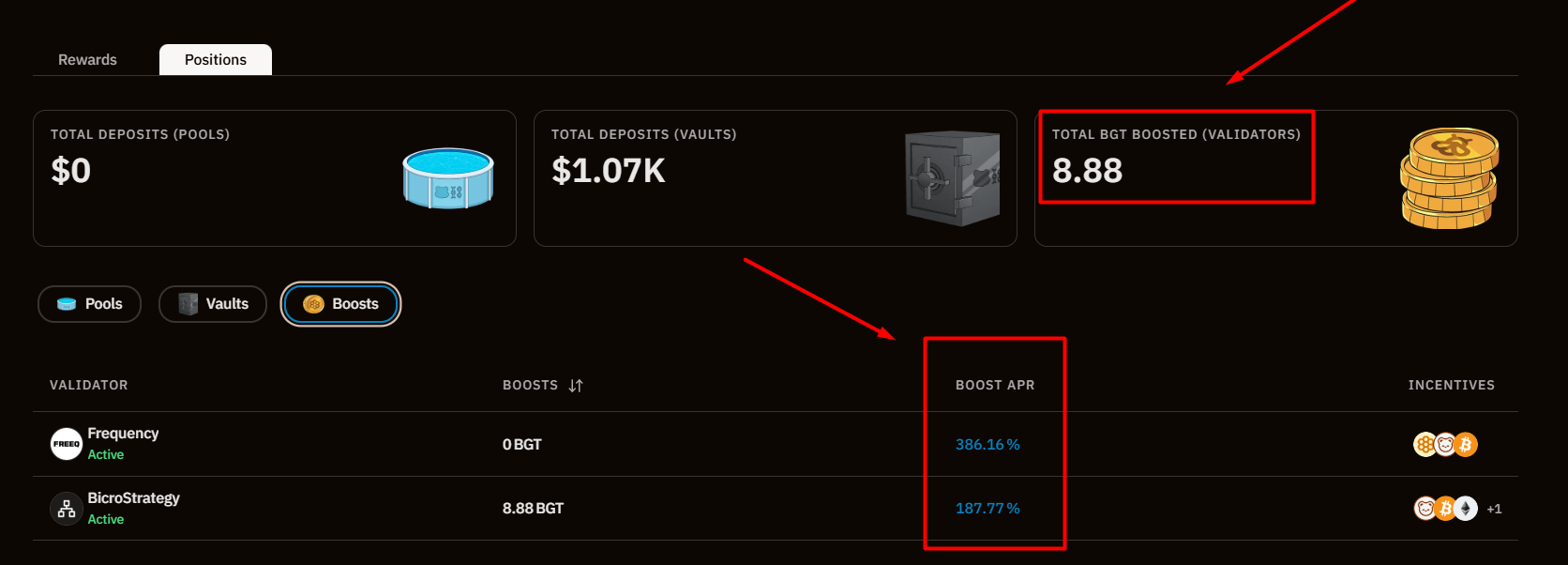
Task: Click the Frequency validator logo icon
Action: point(67,444)
